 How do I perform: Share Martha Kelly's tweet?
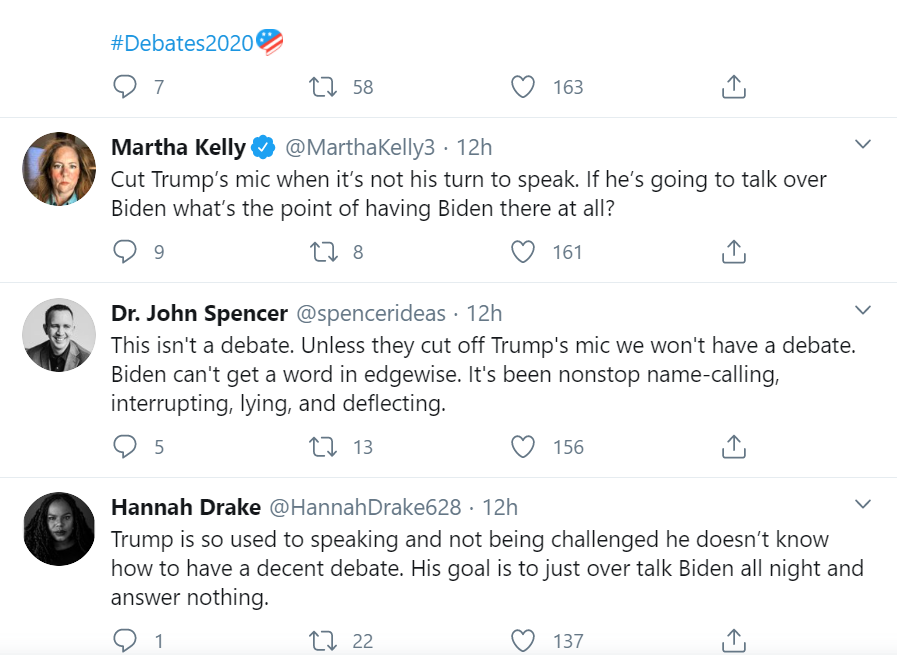pos(734,252)
